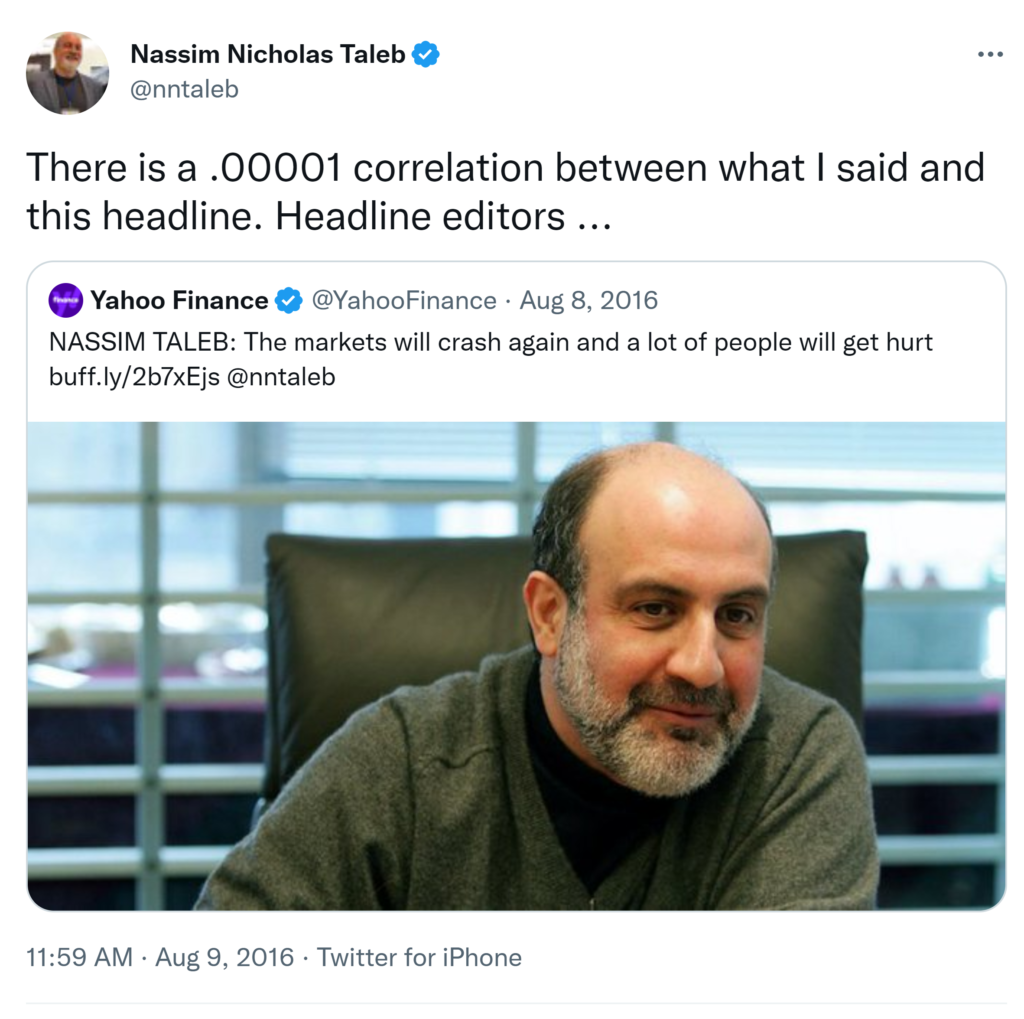Select the "Yahoo Finance" name in quoted tweet
Viewport: 1024px width, 1019px height.
click(x=179, y=300)
